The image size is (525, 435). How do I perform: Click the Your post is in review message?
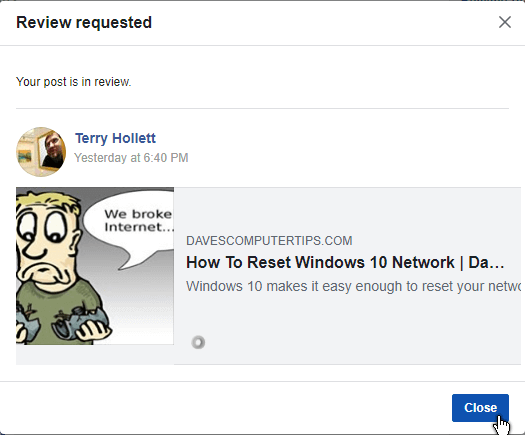pyautogui.click(x=73, y=81)
